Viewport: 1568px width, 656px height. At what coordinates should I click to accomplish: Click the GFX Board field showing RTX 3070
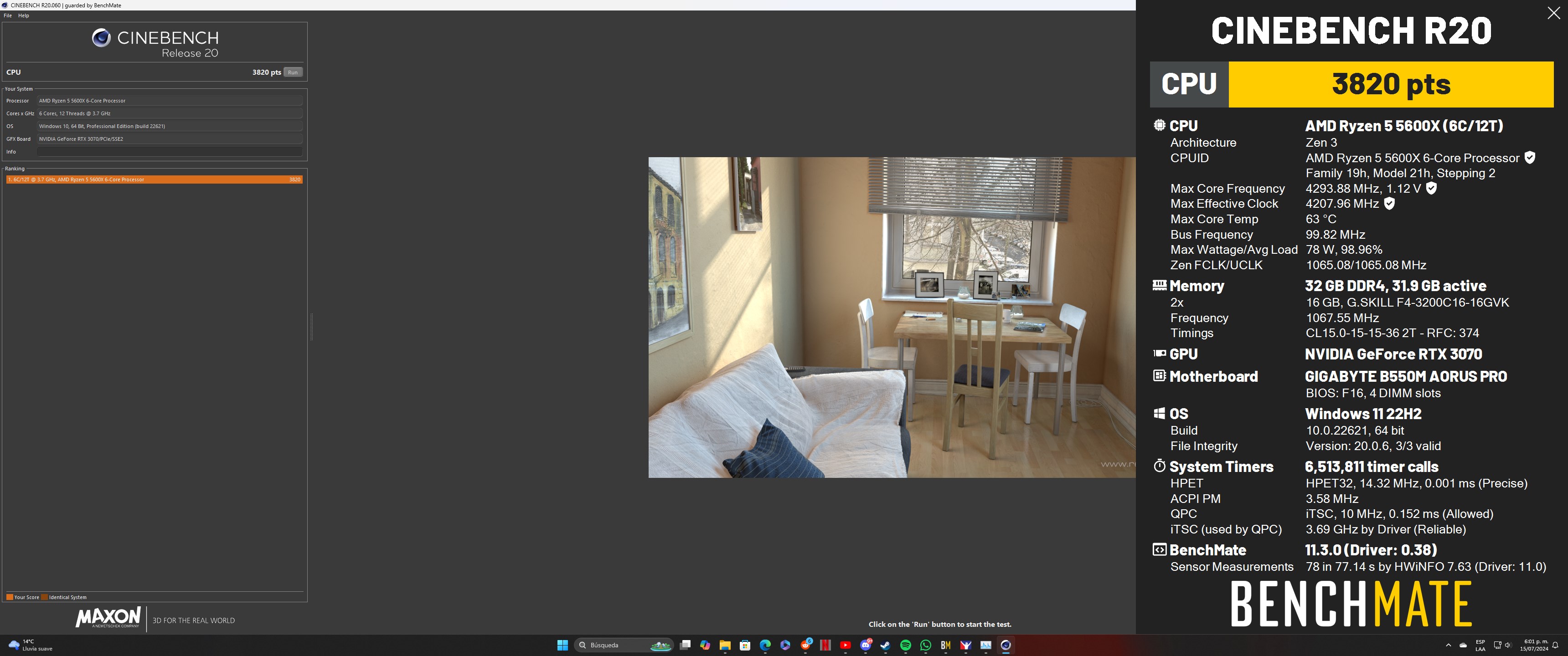click(170, 139)
